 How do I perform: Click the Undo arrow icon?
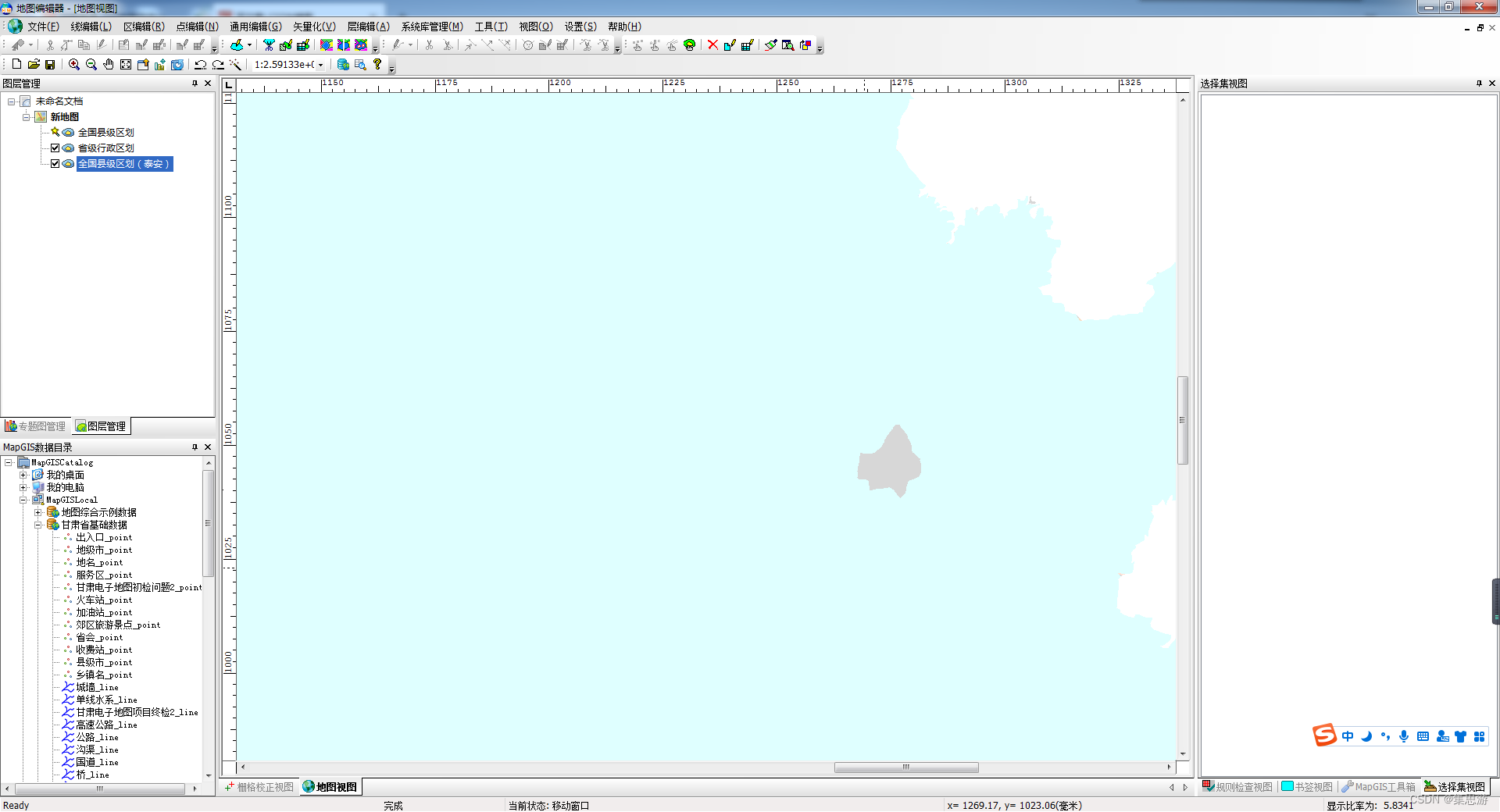200,65
